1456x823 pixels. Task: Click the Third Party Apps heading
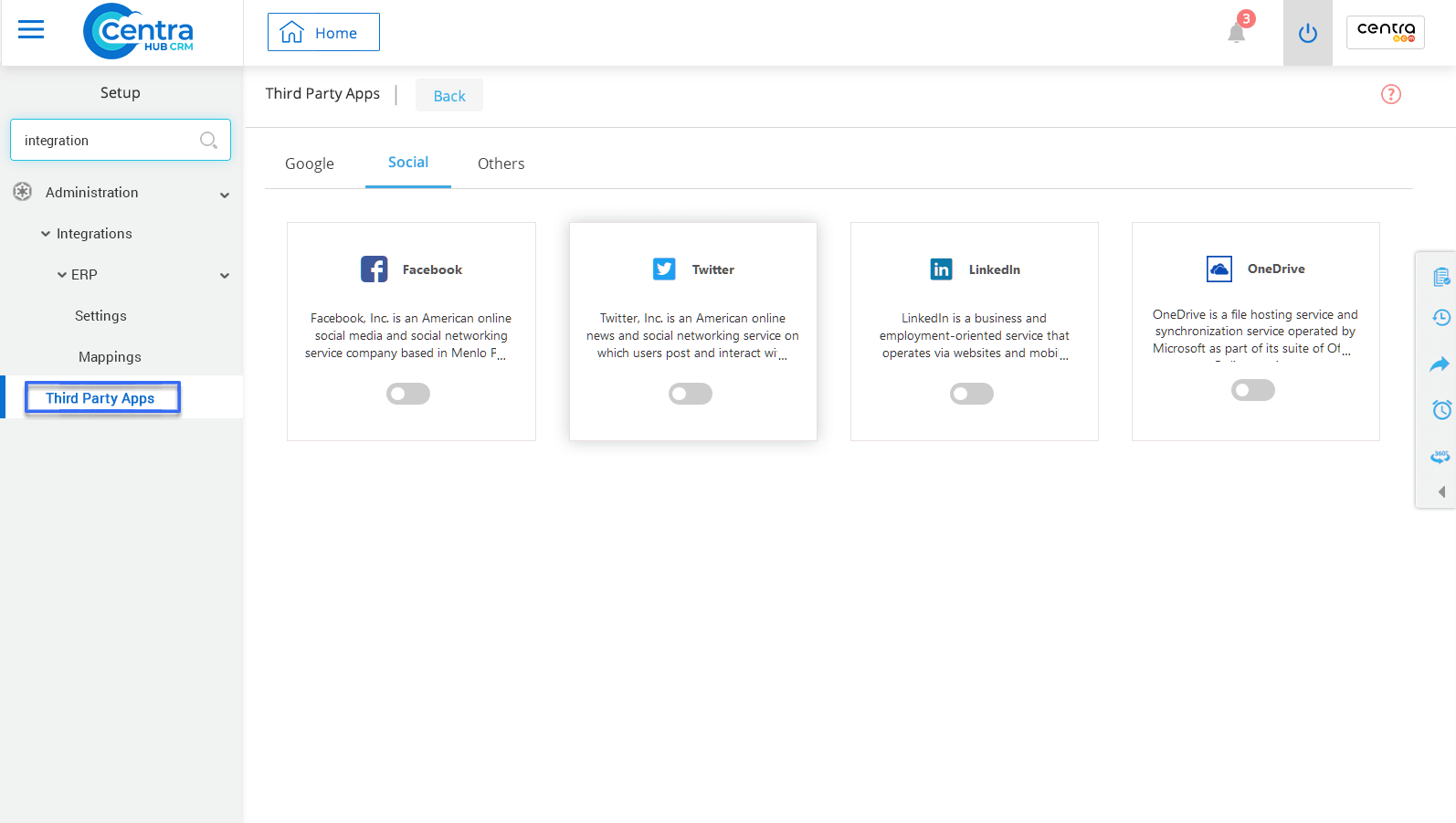pos(322,93)
